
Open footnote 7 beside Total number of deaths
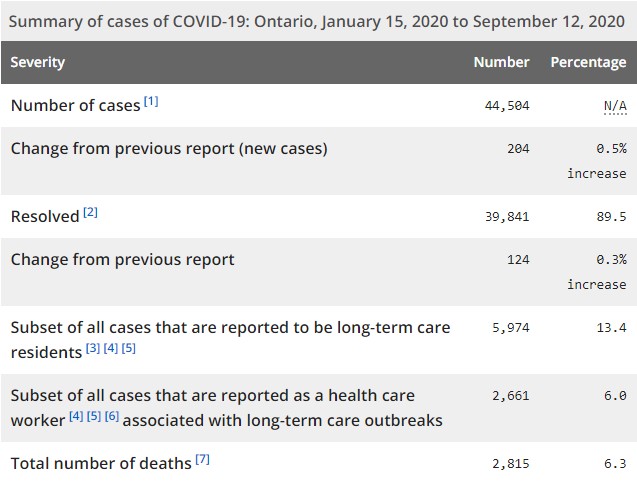pos(203,459)
